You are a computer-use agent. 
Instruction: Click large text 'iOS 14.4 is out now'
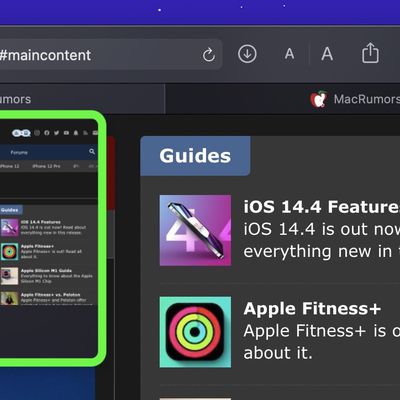pos(322,229)
